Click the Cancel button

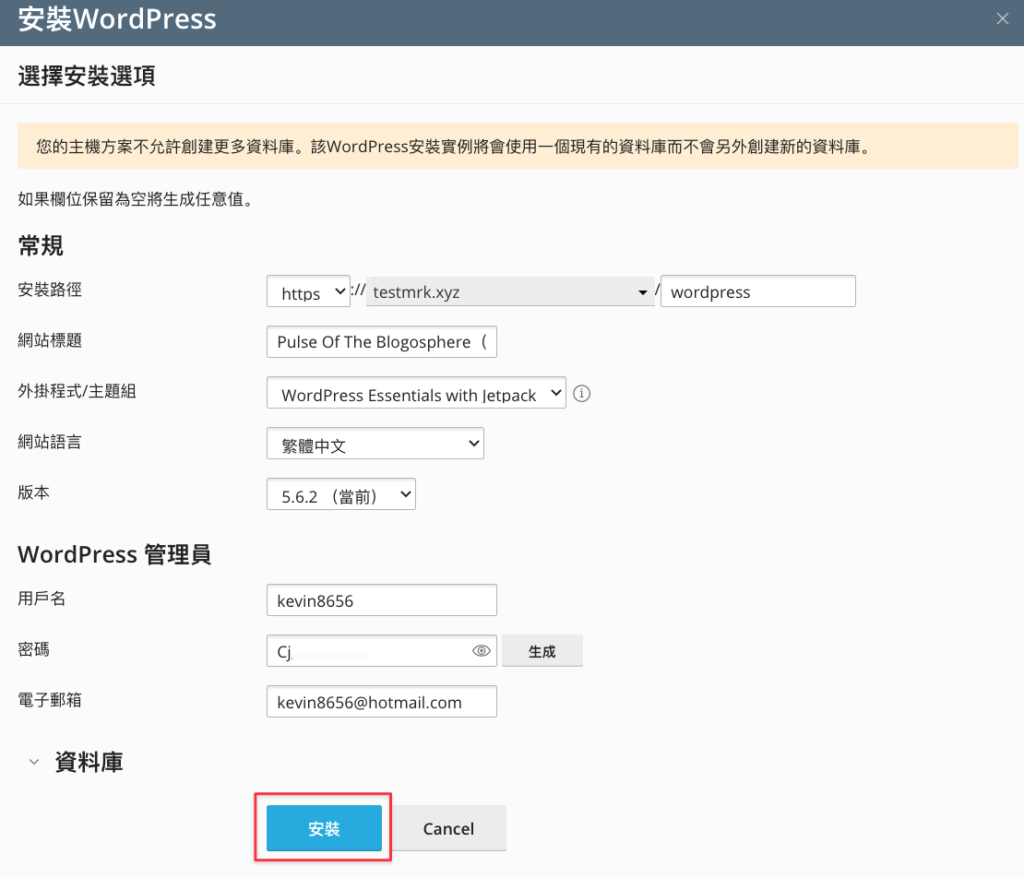(x=449, y=828)
